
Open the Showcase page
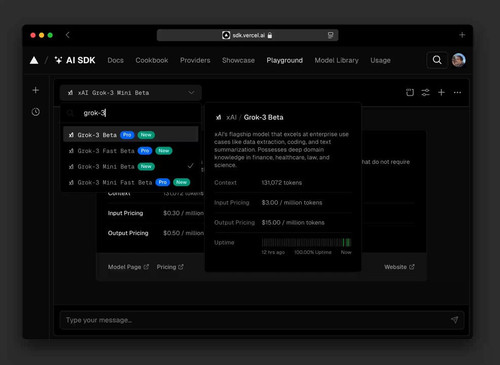(x=238, y=60)
